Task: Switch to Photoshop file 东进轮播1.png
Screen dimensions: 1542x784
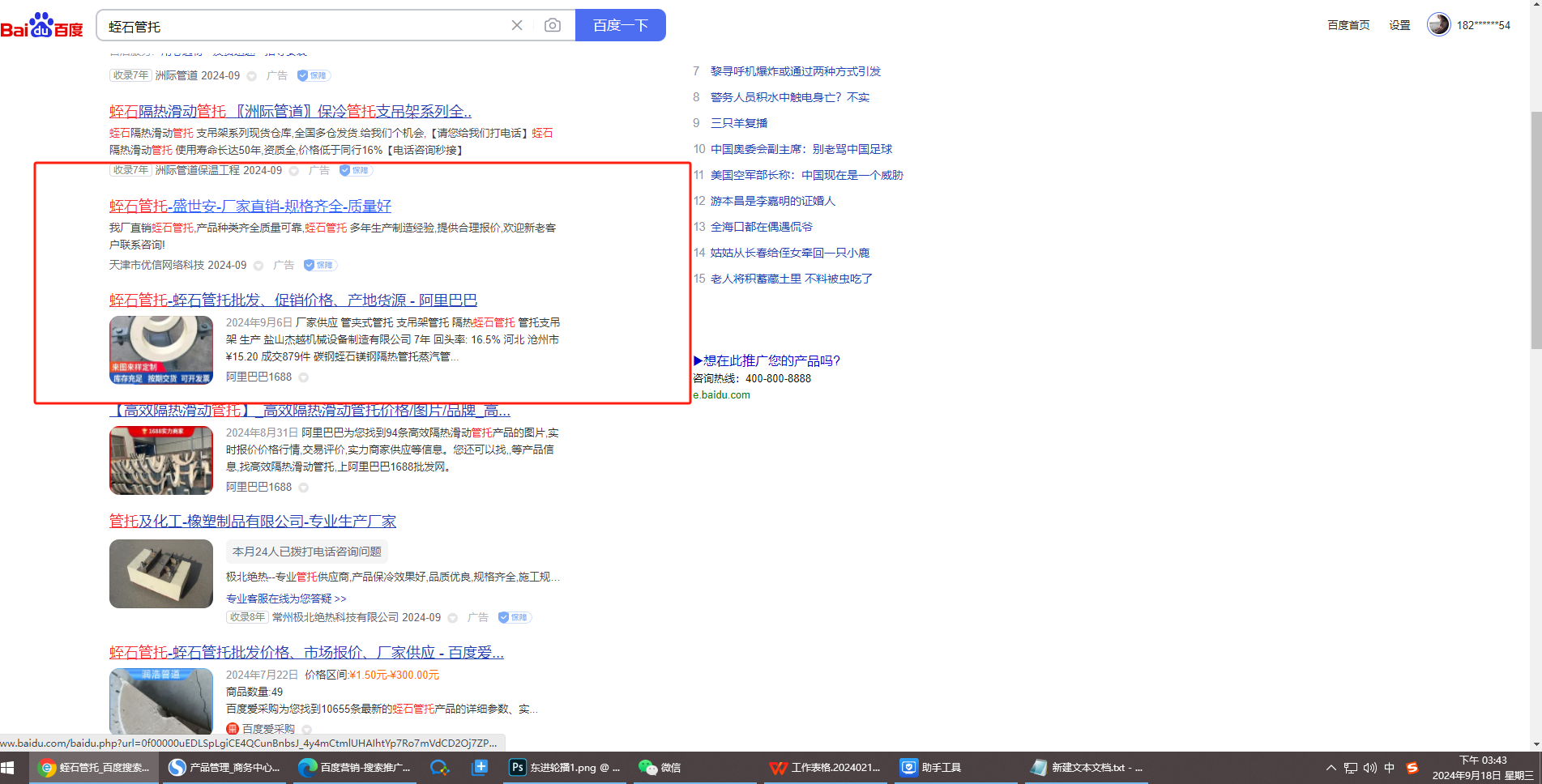Action: [565, 767]
